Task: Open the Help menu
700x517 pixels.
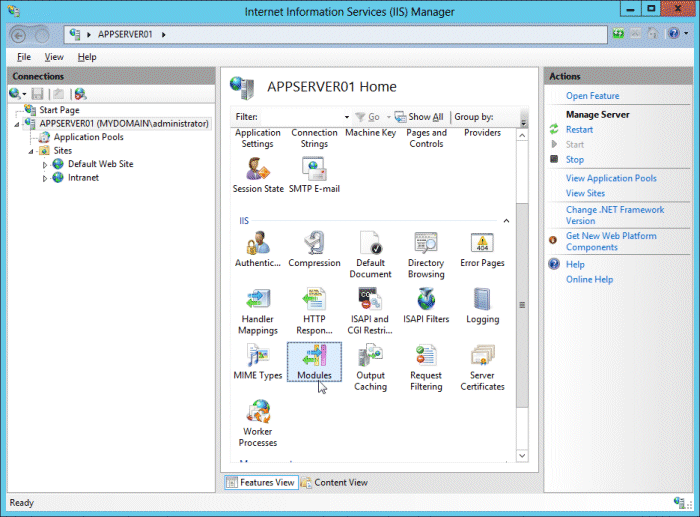Action: (x=87, y=57)
